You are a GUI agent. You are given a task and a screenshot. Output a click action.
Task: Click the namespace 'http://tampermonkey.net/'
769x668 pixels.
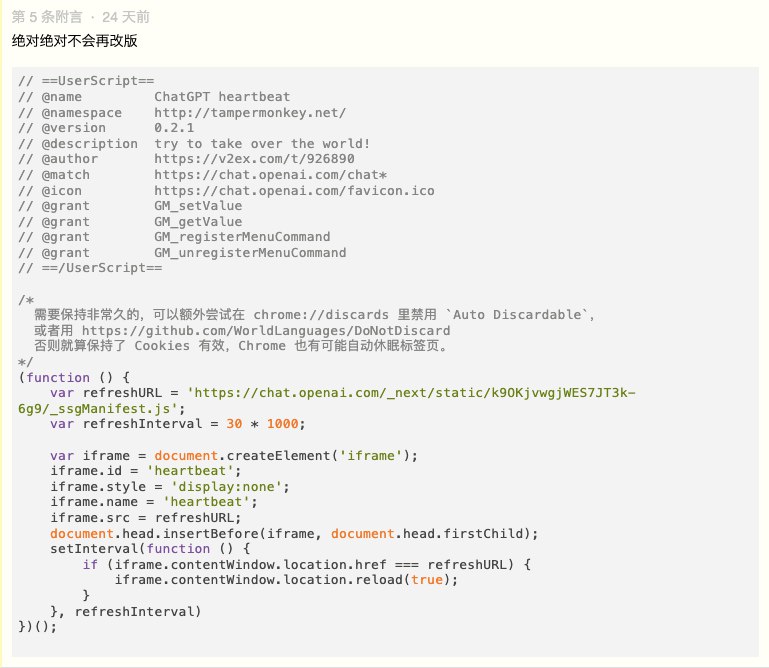pos(250,113)
